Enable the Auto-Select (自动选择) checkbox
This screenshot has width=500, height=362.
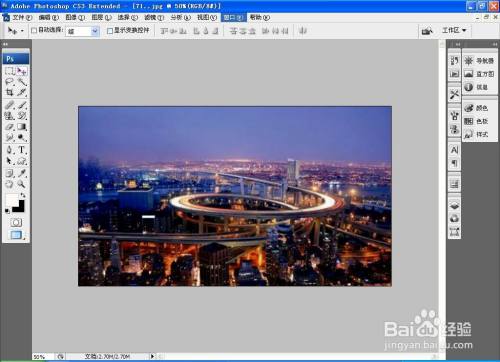[x=34, y=31]
